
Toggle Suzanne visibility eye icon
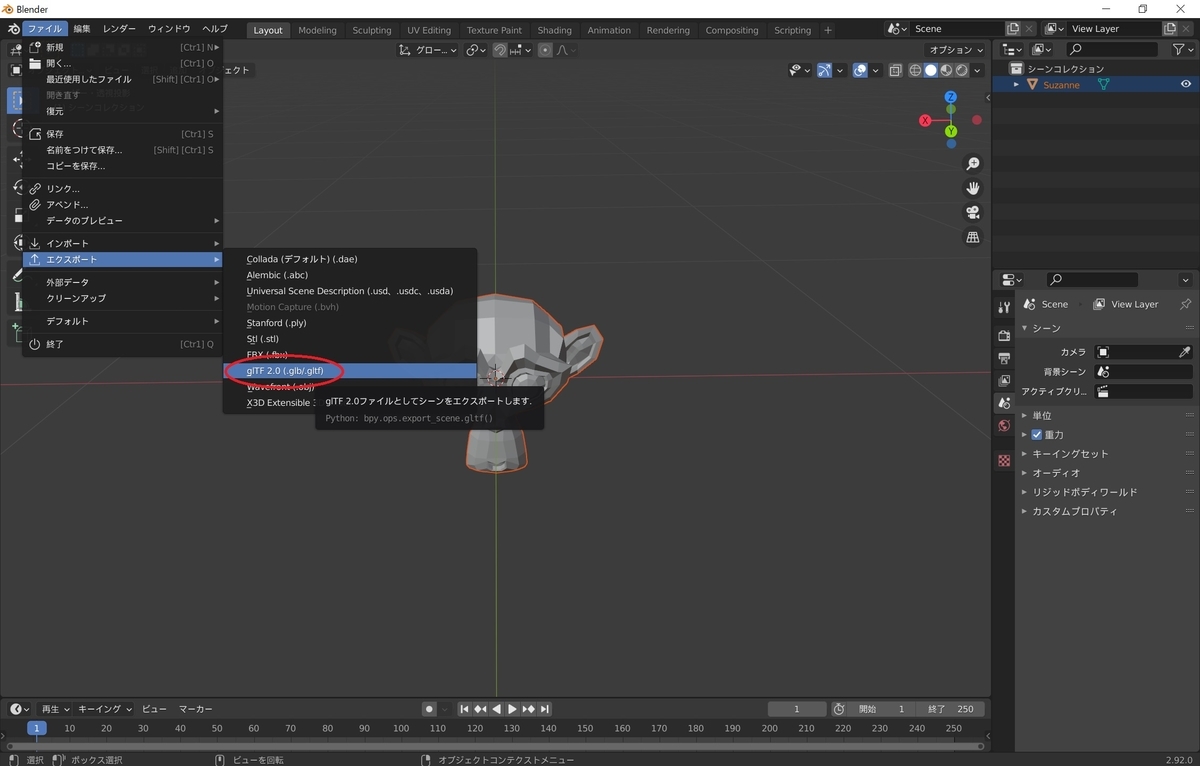(x=1185, y=85)
